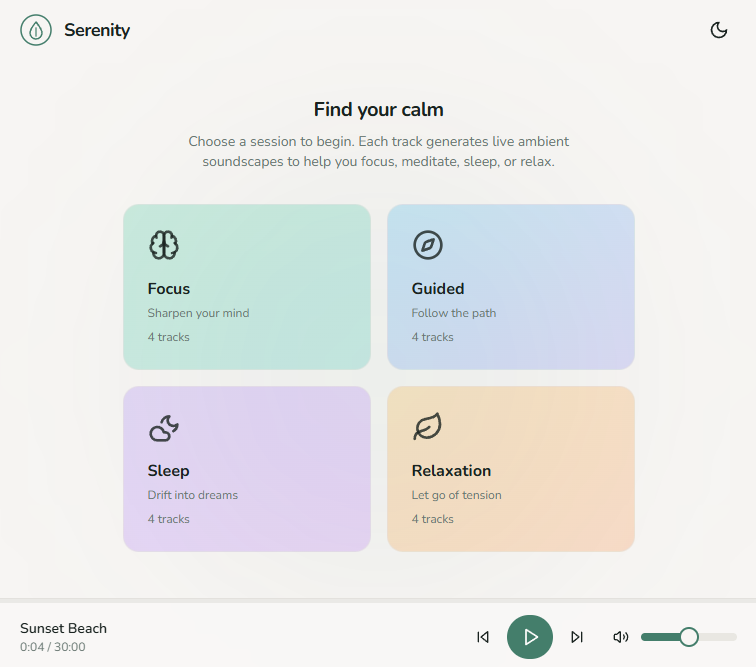
Task: Click the Serenity leaf logo icon
Action: [x=36, y=30]
